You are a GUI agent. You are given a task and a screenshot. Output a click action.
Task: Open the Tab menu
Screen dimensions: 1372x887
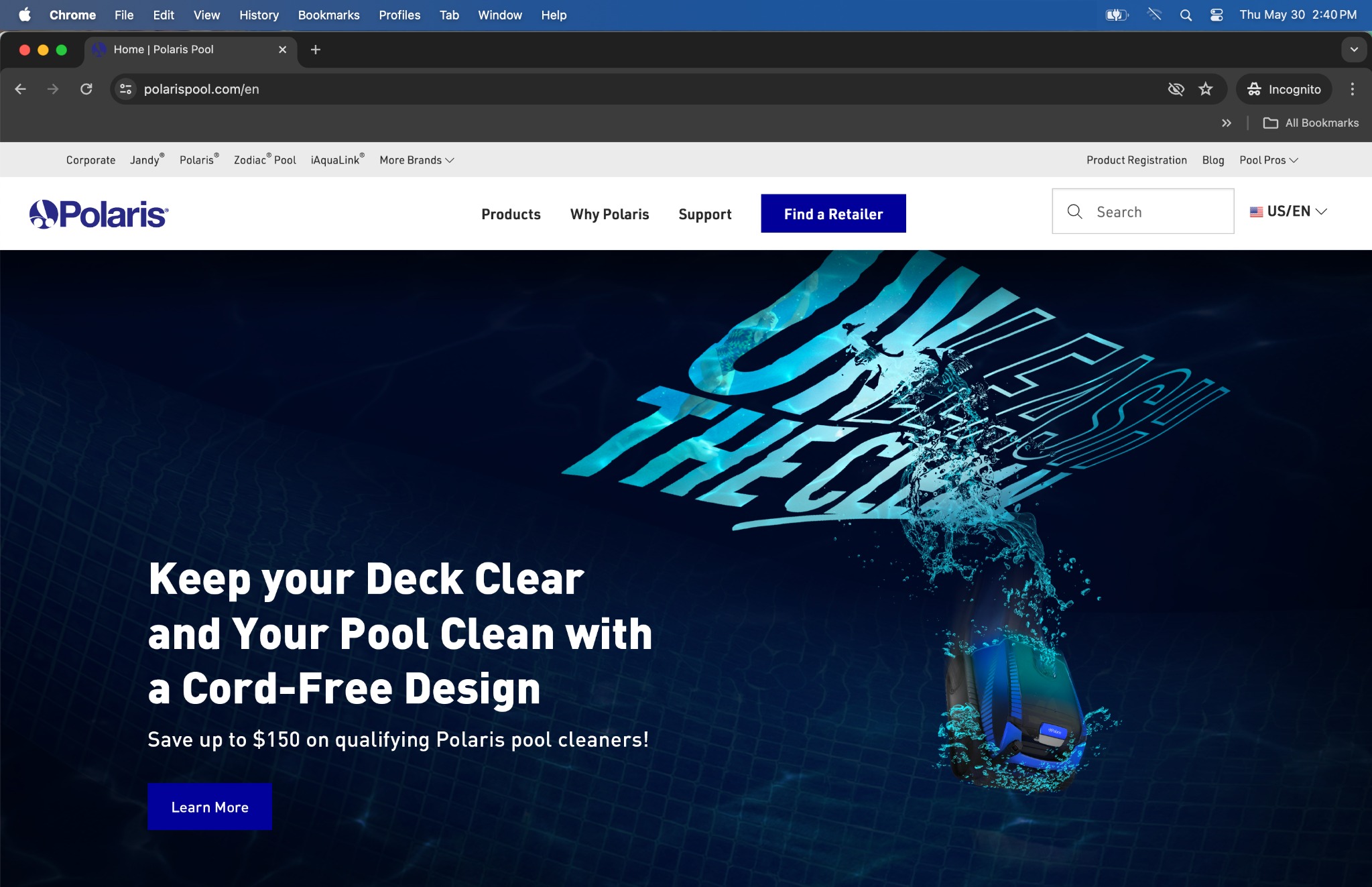(x=449, y=15)
